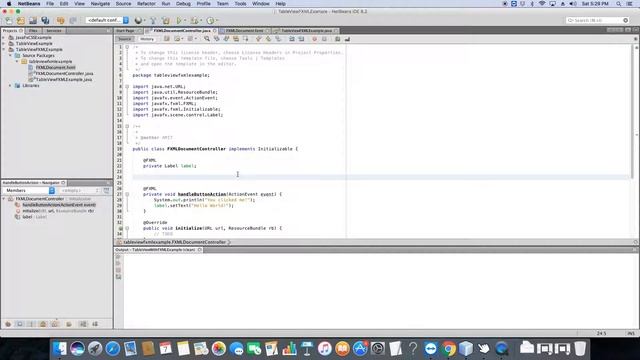Open the Navigate menu

(100, 4)
